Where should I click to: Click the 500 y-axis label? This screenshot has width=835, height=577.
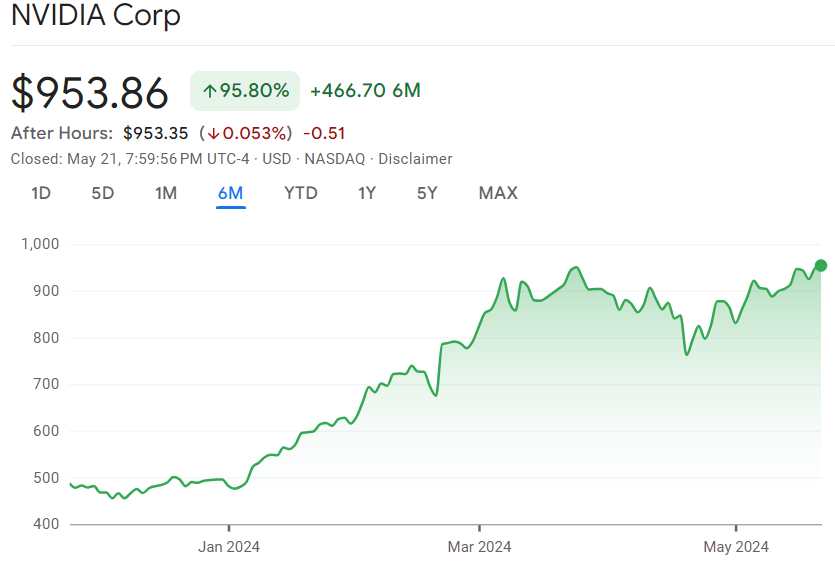[x=46, y=478]
